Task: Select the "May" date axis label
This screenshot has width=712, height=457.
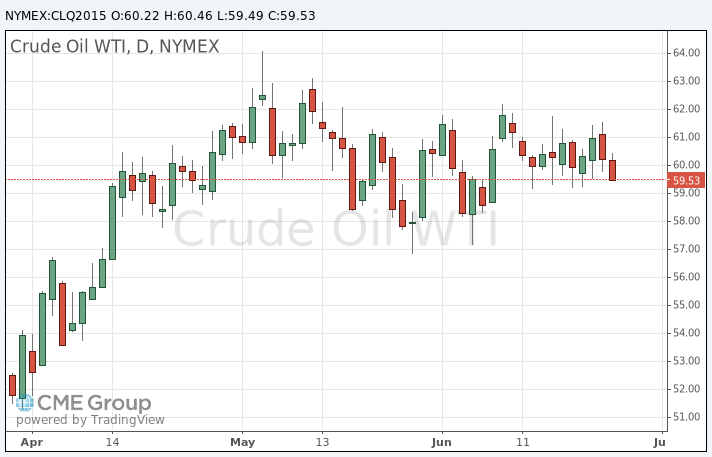Action: coord(243,441)
